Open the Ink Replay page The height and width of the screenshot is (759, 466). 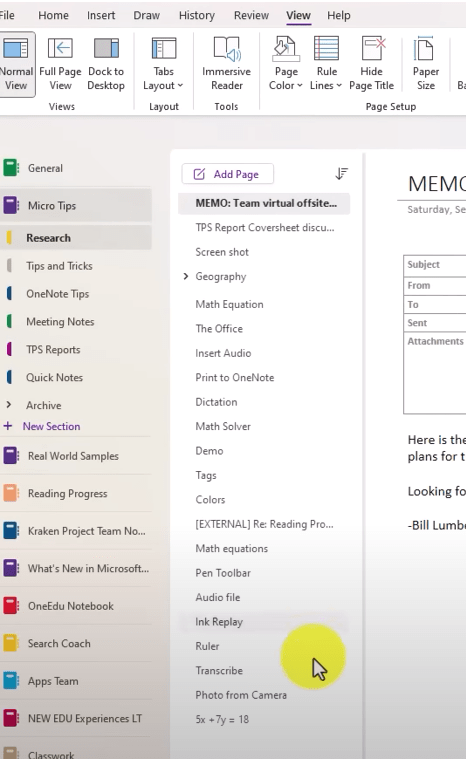pos(264,622)
